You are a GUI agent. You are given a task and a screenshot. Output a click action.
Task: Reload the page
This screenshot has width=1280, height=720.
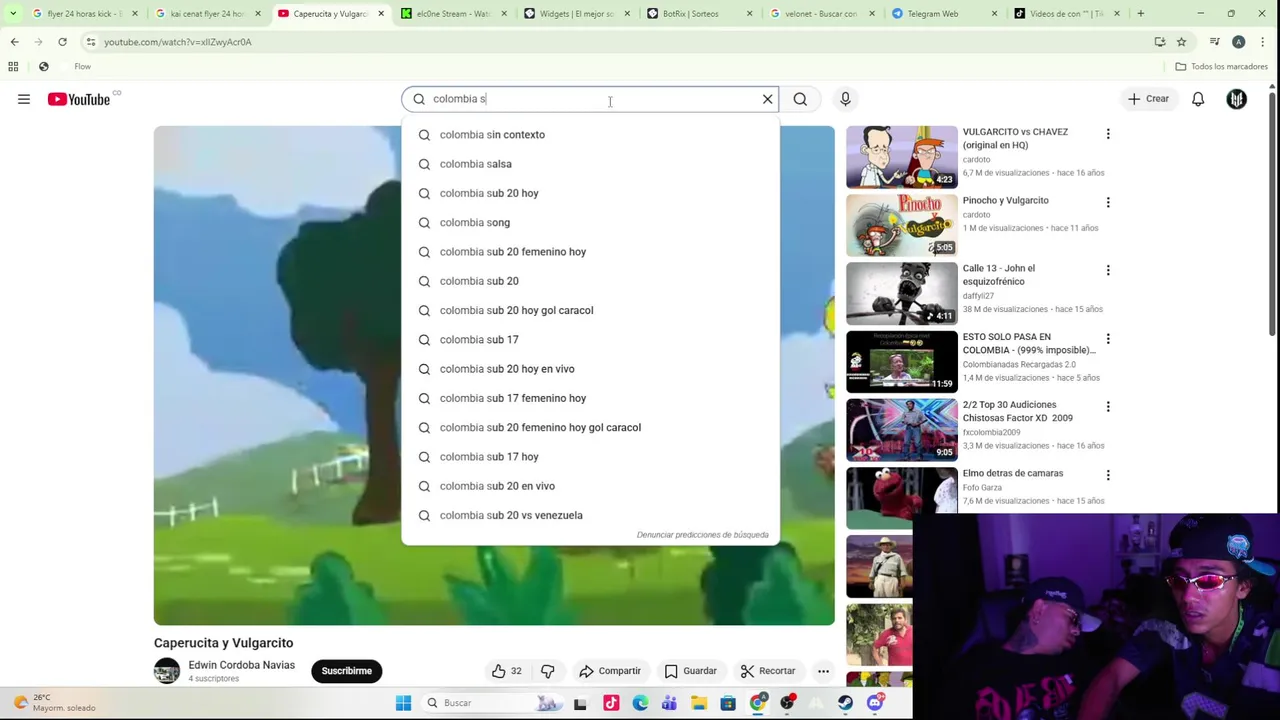pyautogui.click(x=62, y=42)
